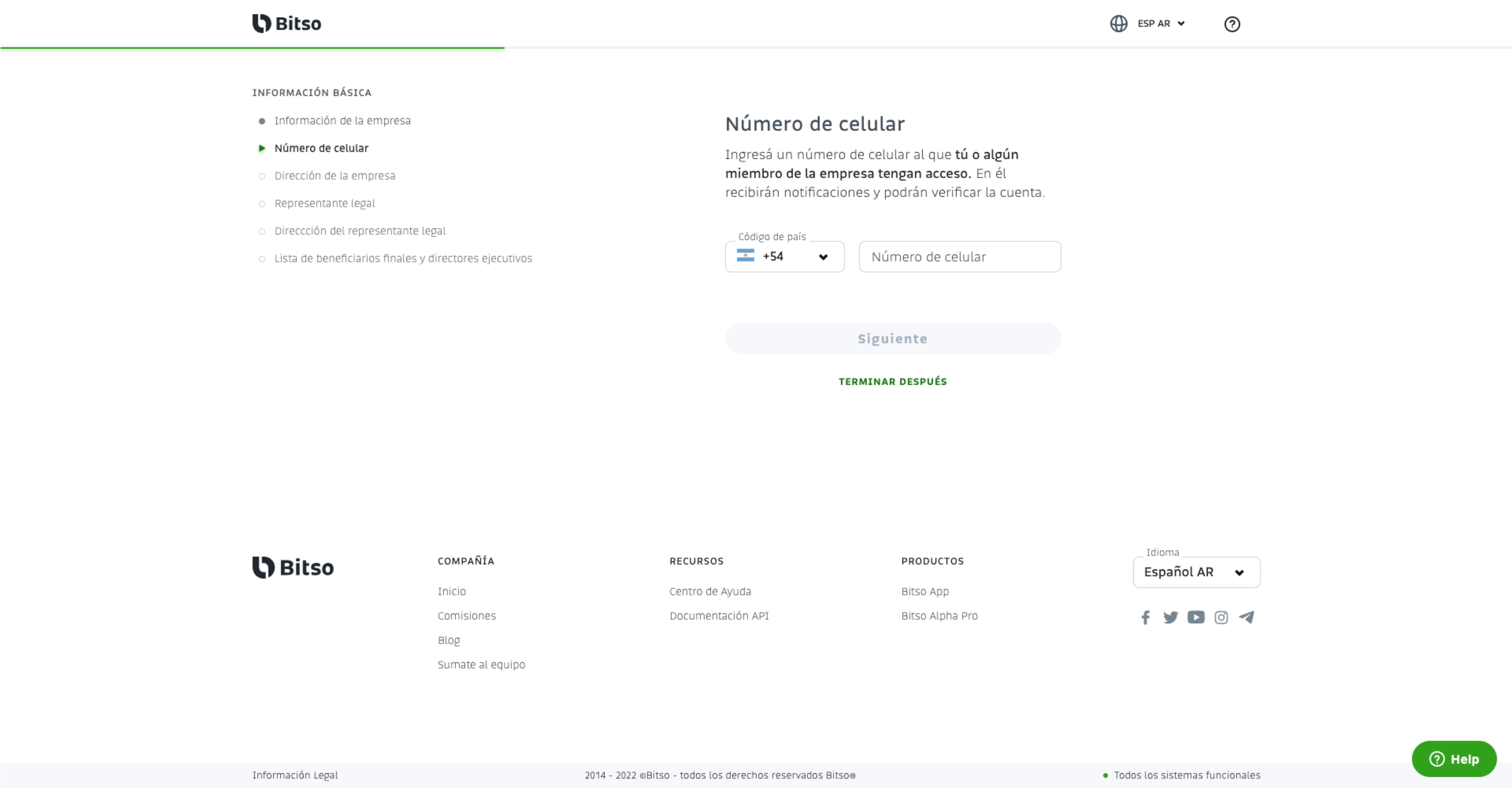Screen dimensions: 1512x788
Task: Click the Twitter icon in footer
Action: 1171,617
